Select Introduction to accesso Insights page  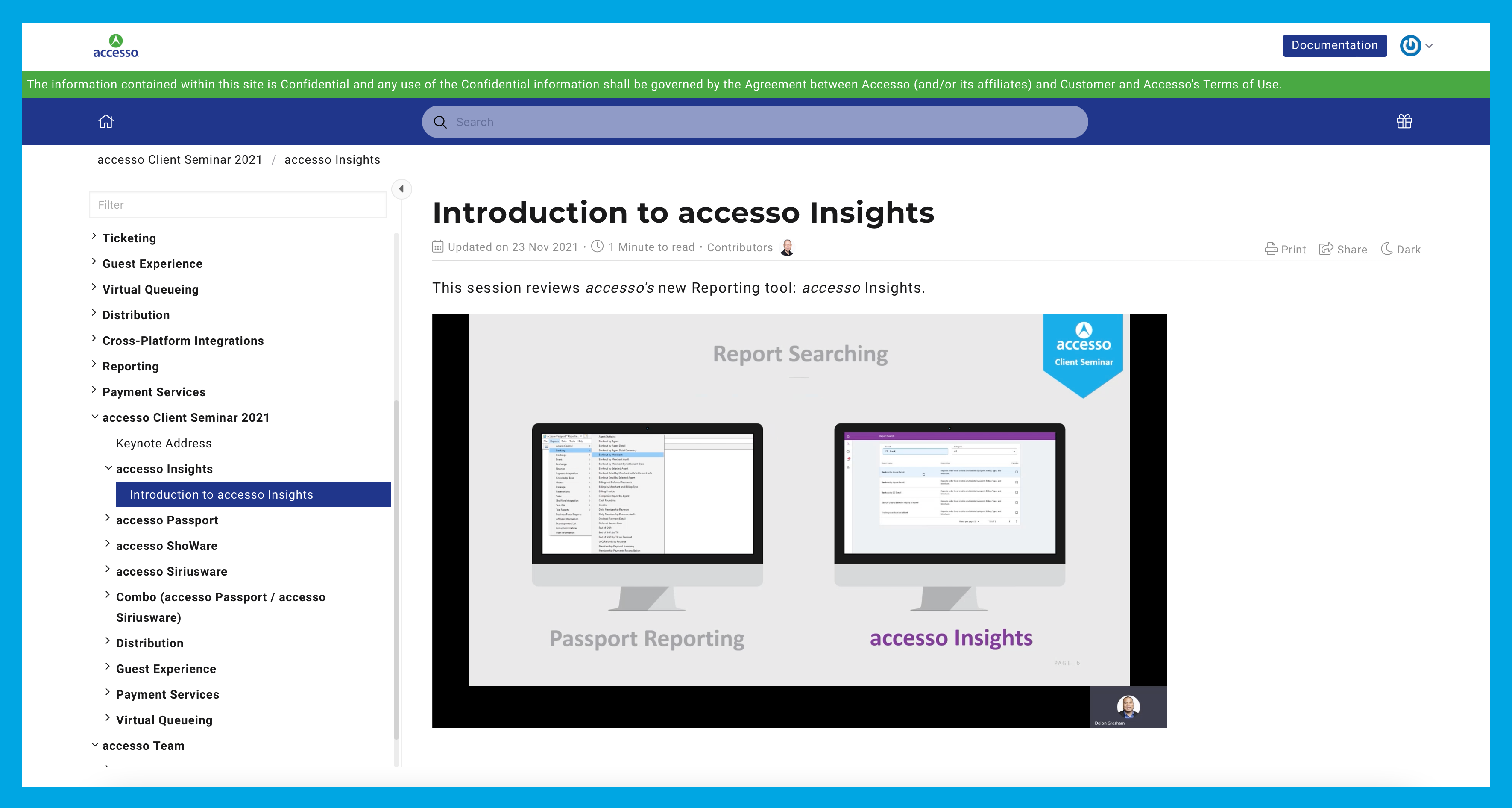point(221,494)
